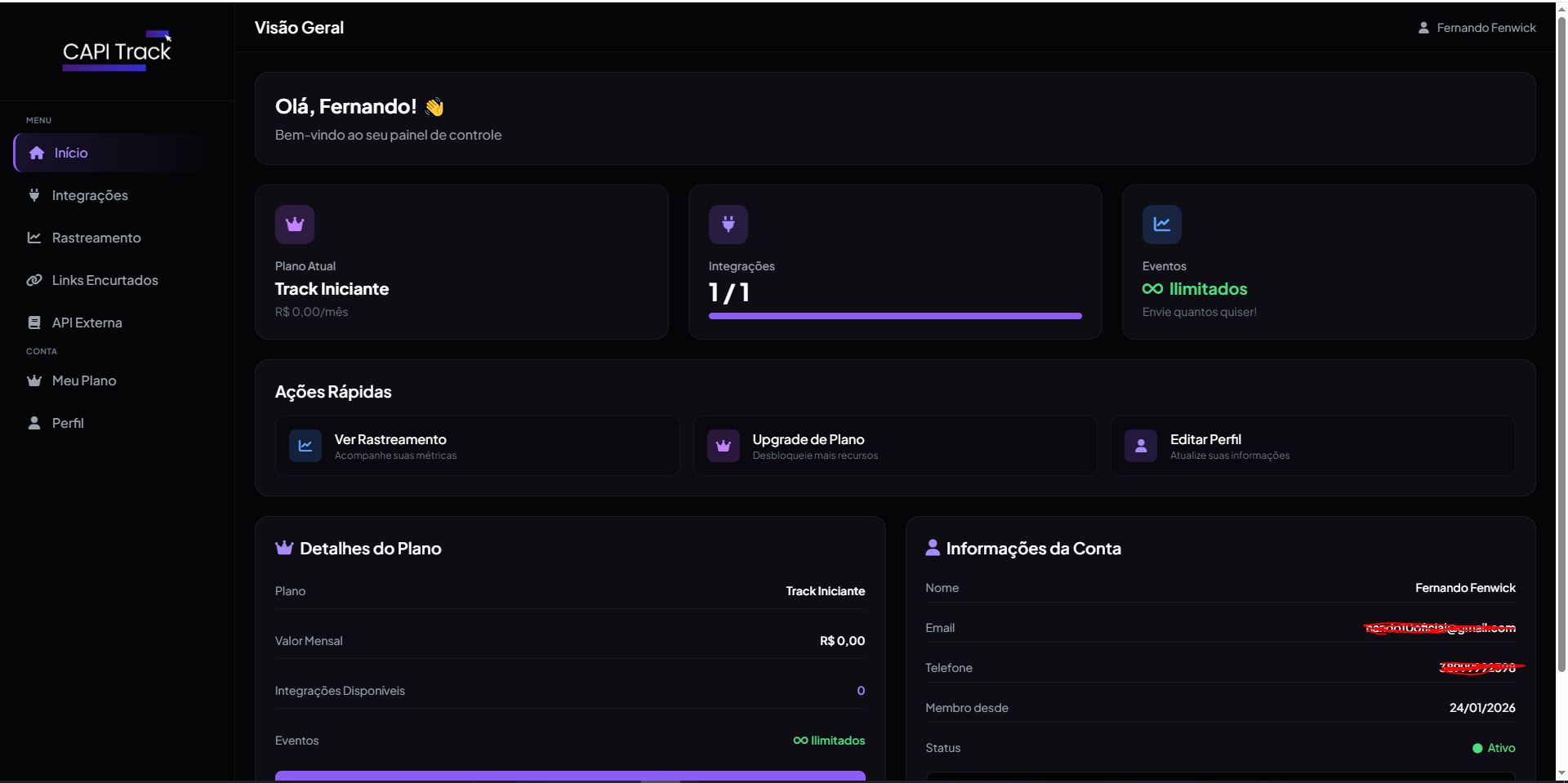Click the plug icon beside Integrações
The image size is (1568, 783).
(x=34, y=195)
